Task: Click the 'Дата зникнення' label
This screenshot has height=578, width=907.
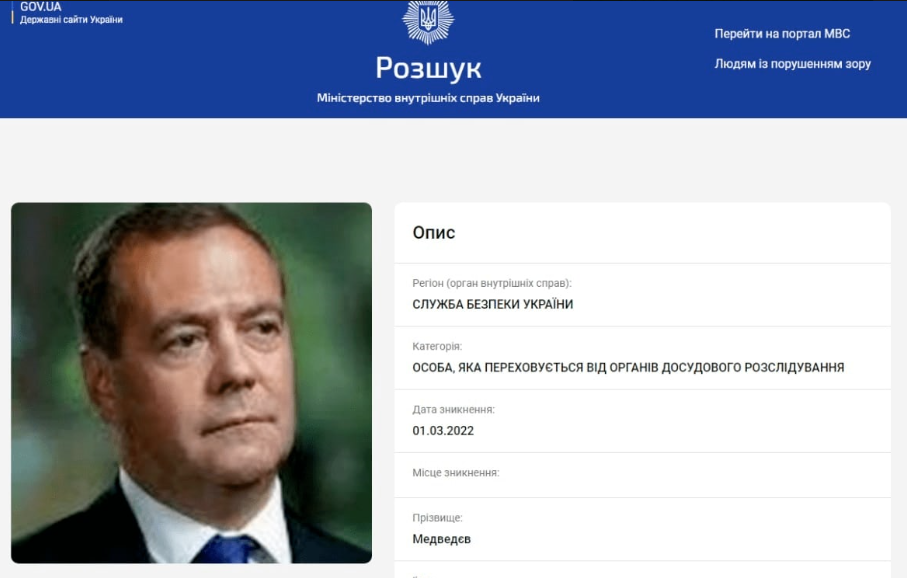Action: pos(454,409)
